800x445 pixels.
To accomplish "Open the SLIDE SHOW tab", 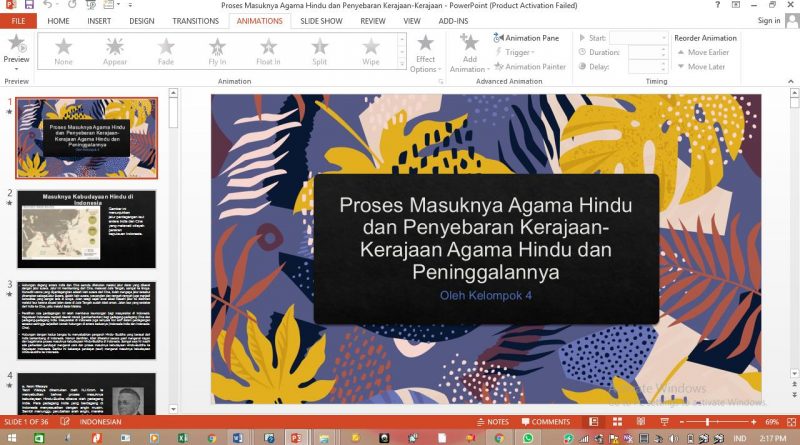I will (321, 21).
